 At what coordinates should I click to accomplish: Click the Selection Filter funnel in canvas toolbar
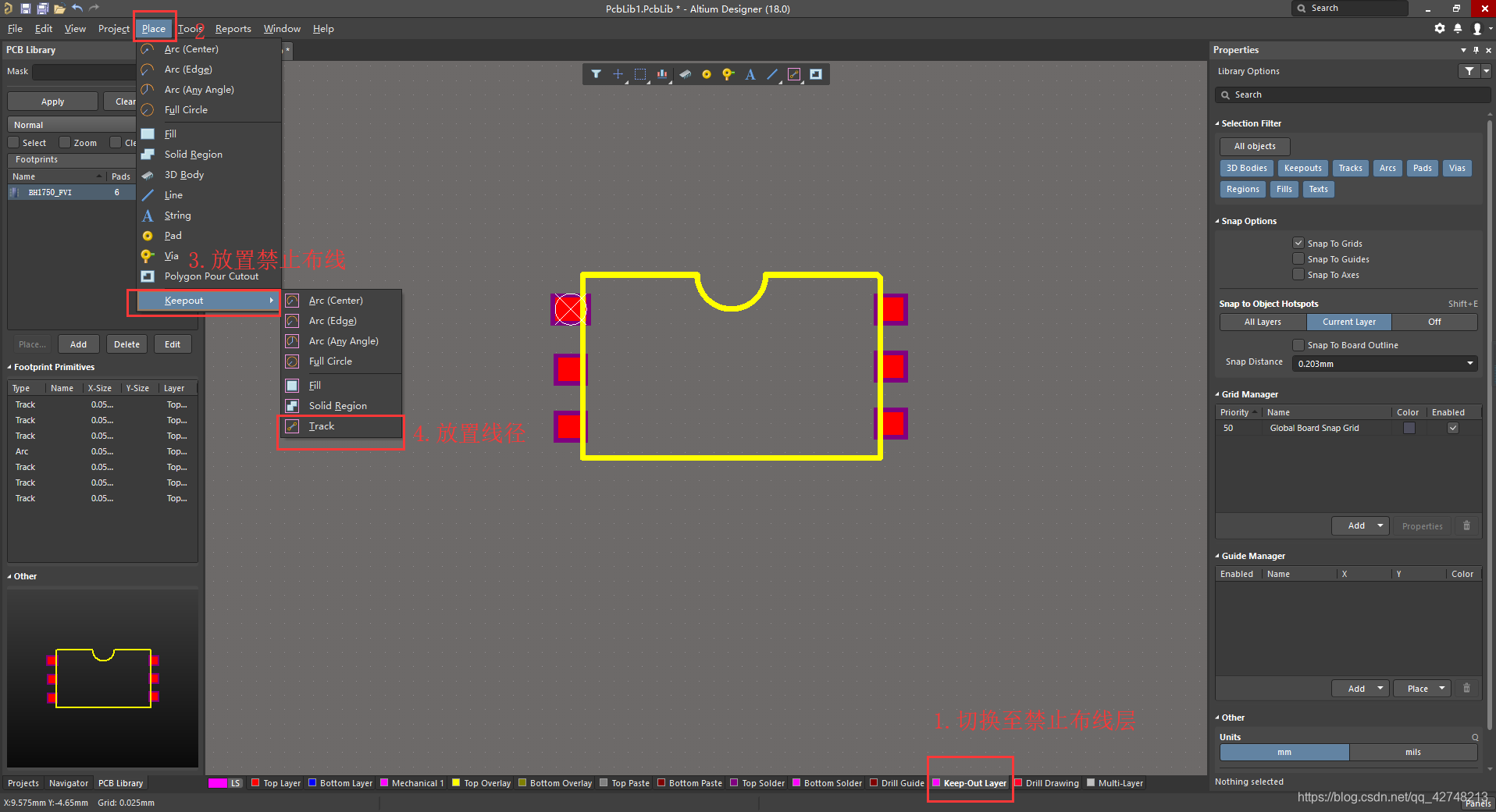point(596,74)
